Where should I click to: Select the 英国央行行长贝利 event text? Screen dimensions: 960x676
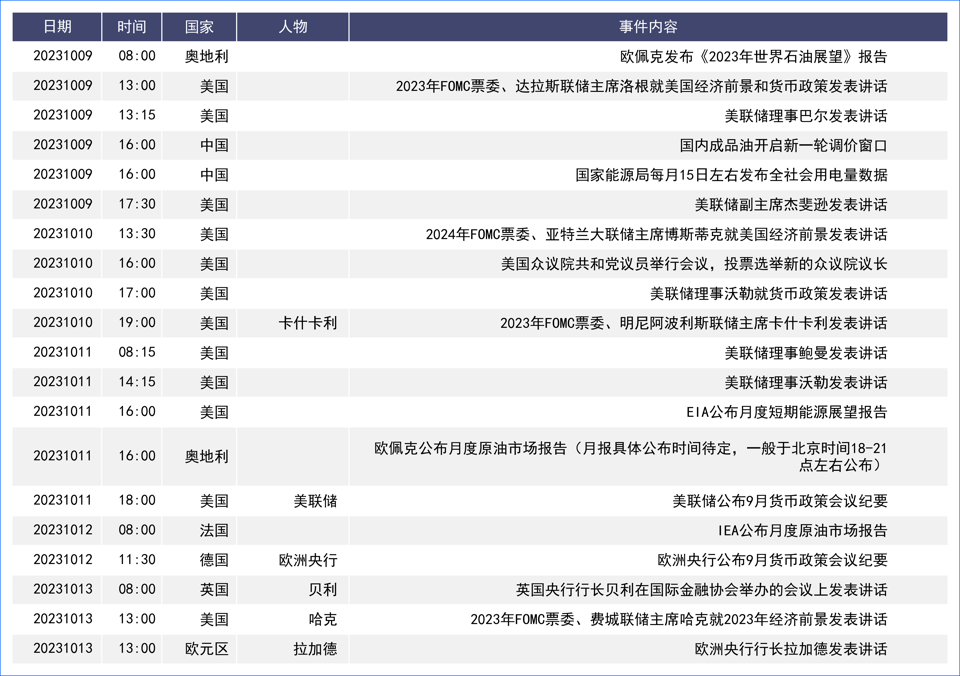tap(701, 590)
